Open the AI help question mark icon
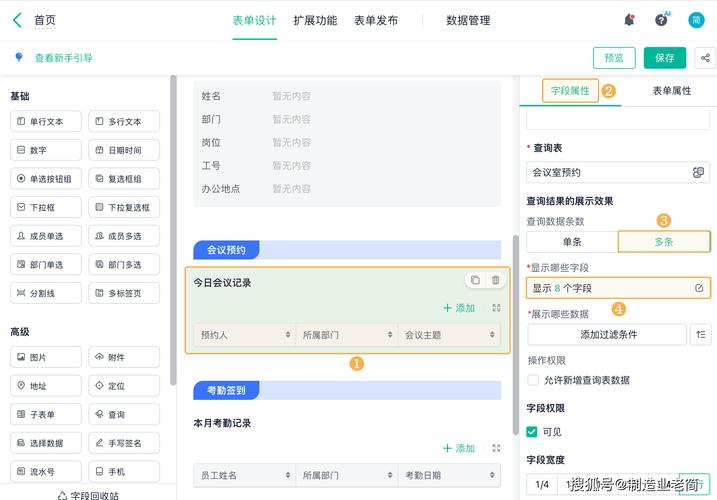717x500 pixels. click(661, 20)
